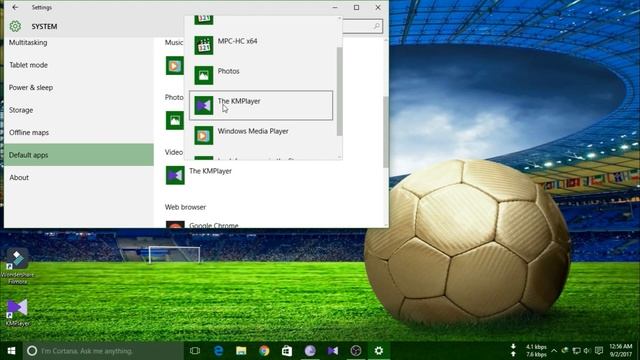Click the Music player default app icon
Viewport: 640px width, 360px height.
(x=175, y=66)
